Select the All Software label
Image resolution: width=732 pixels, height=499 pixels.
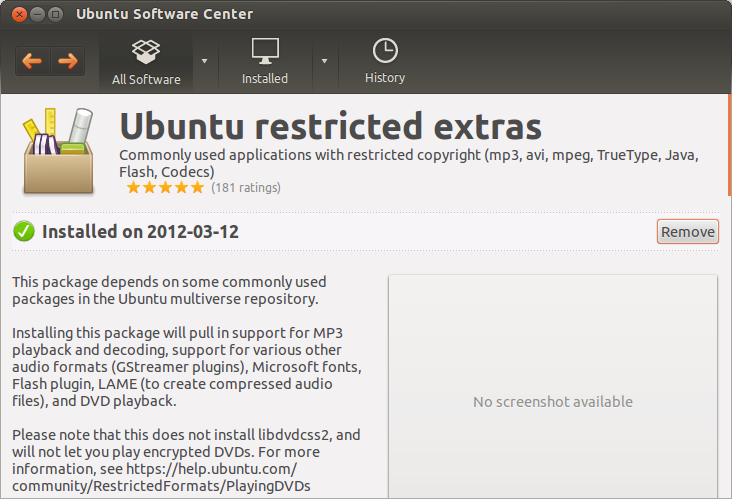pos(146,79)
